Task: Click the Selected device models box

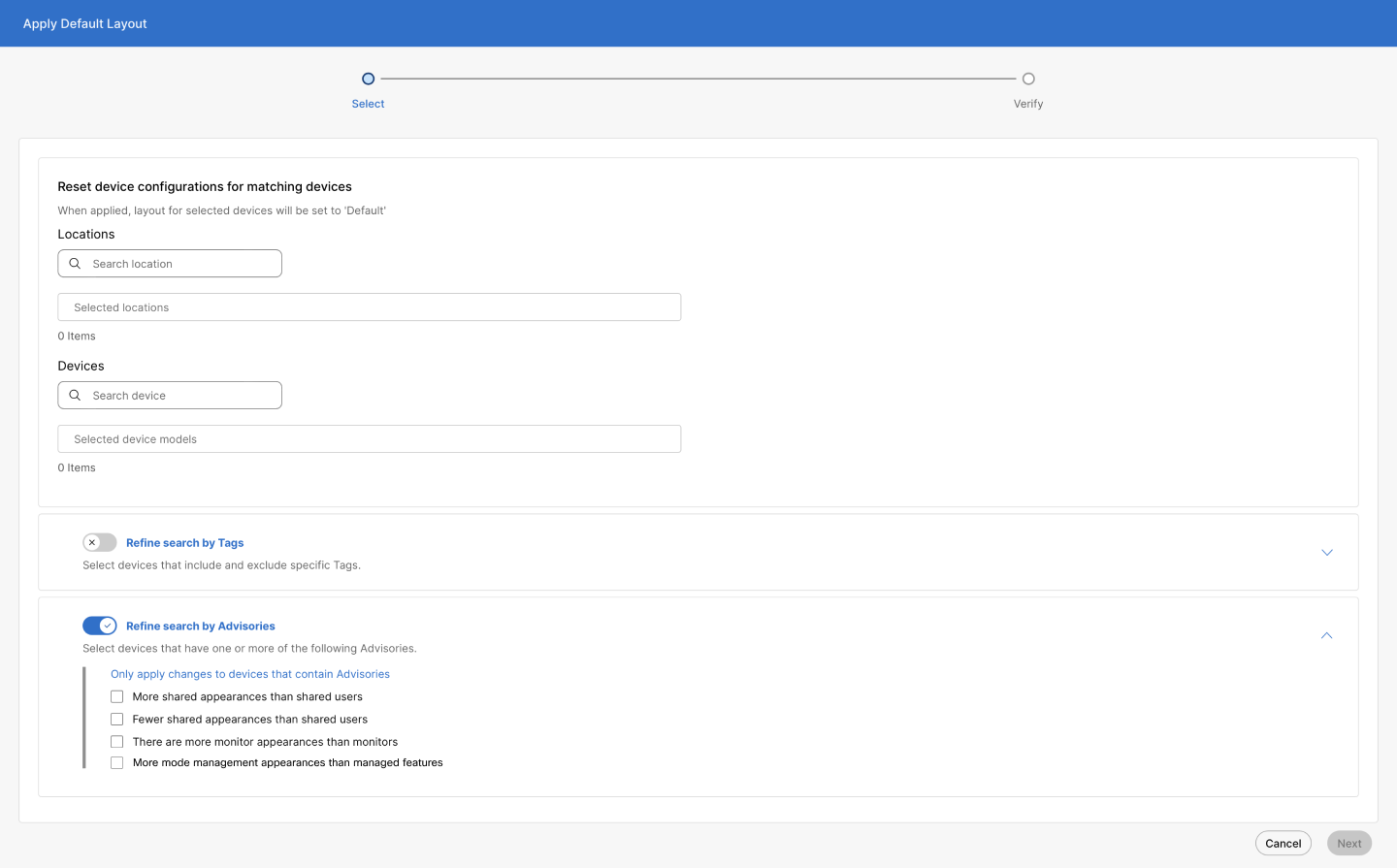Action: [x=370, y=439]
